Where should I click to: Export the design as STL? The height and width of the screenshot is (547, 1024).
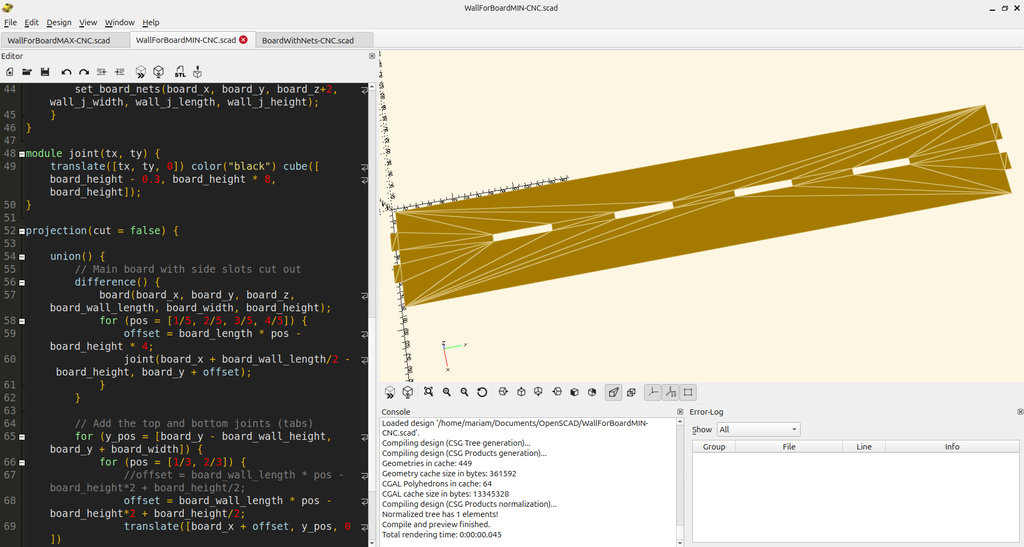click(x=180, y=72)
